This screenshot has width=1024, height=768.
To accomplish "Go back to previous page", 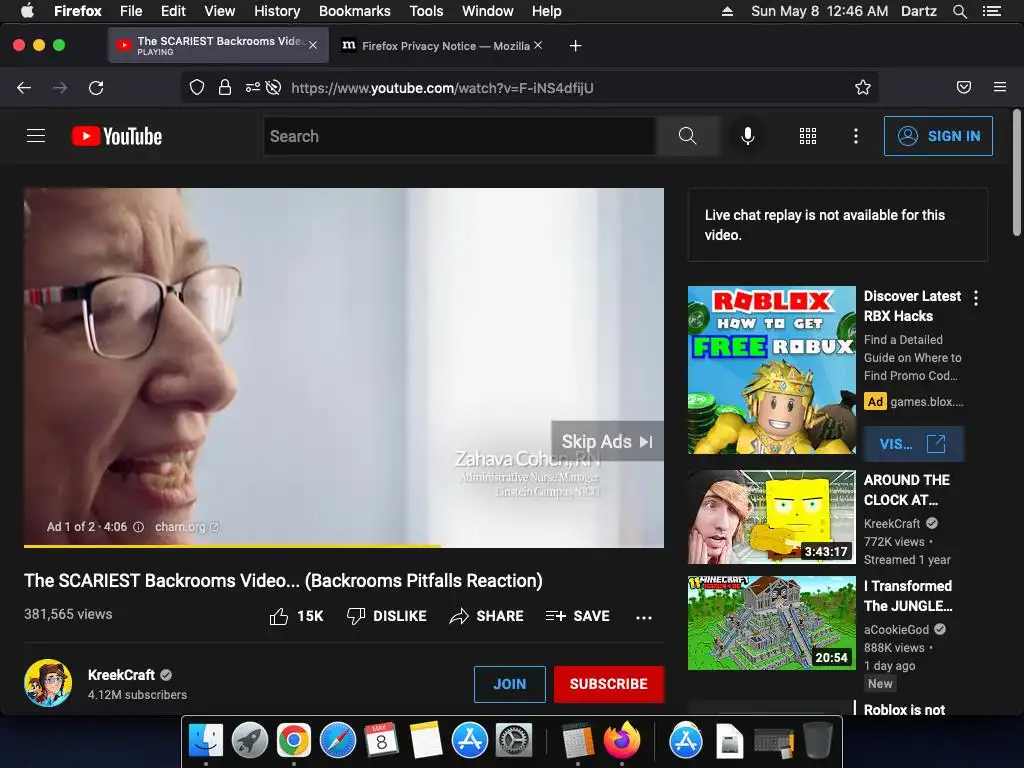I will (x=24, y=88).
